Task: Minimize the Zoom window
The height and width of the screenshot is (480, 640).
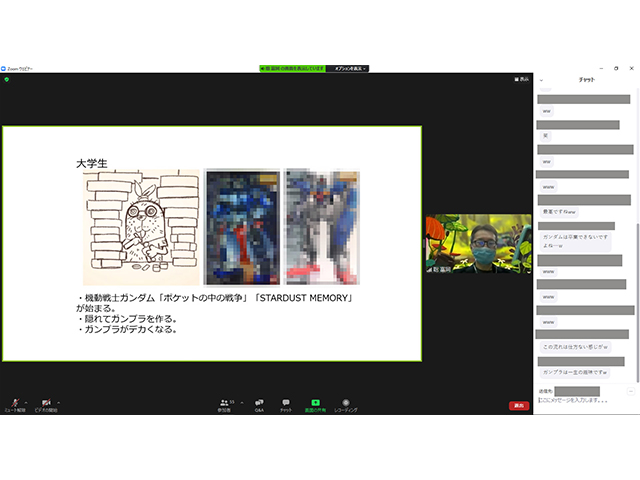Action: 601,69
